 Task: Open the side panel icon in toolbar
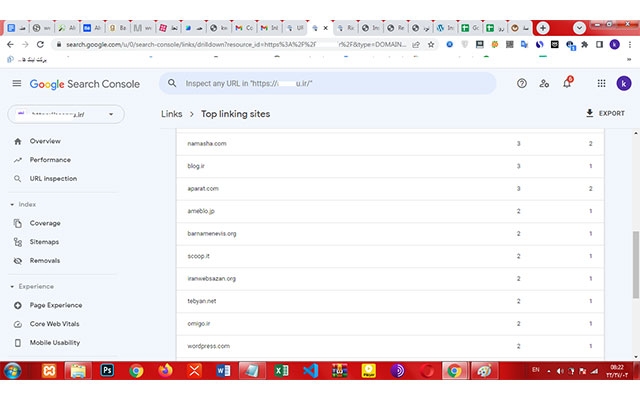click(x=599, y=44)
